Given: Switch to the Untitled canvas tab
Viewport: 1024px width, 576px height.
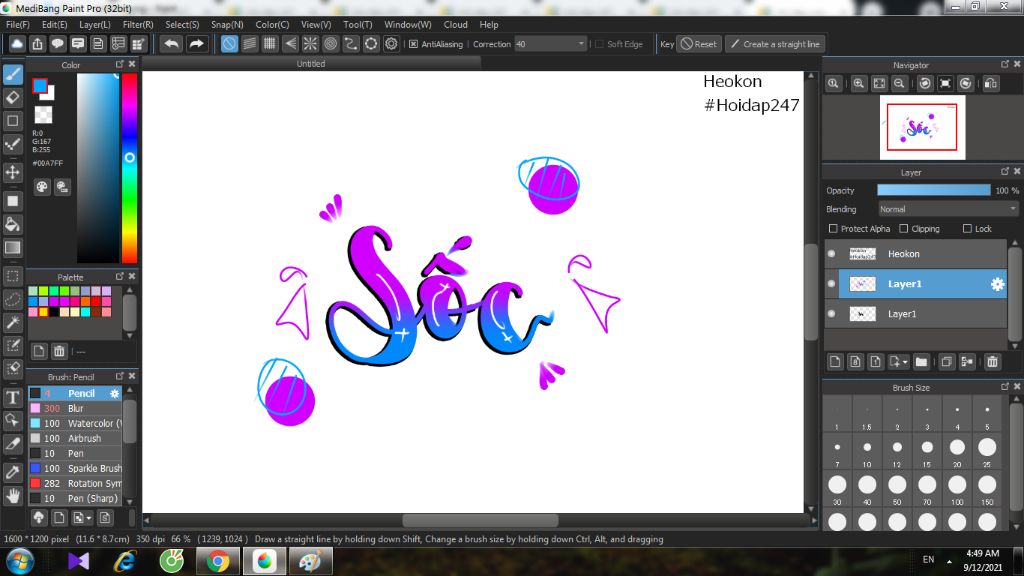Looking at the screenshot, I should (311, 63).
